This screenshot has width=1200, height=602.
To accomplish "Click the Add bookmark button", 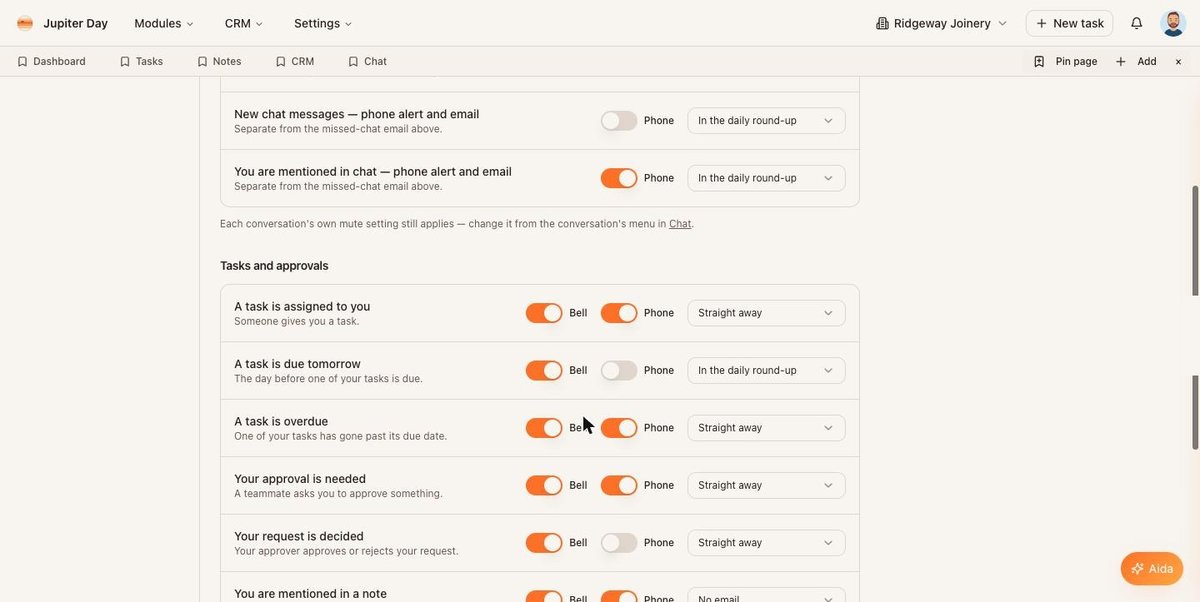I will click(x=1136, y=61).
